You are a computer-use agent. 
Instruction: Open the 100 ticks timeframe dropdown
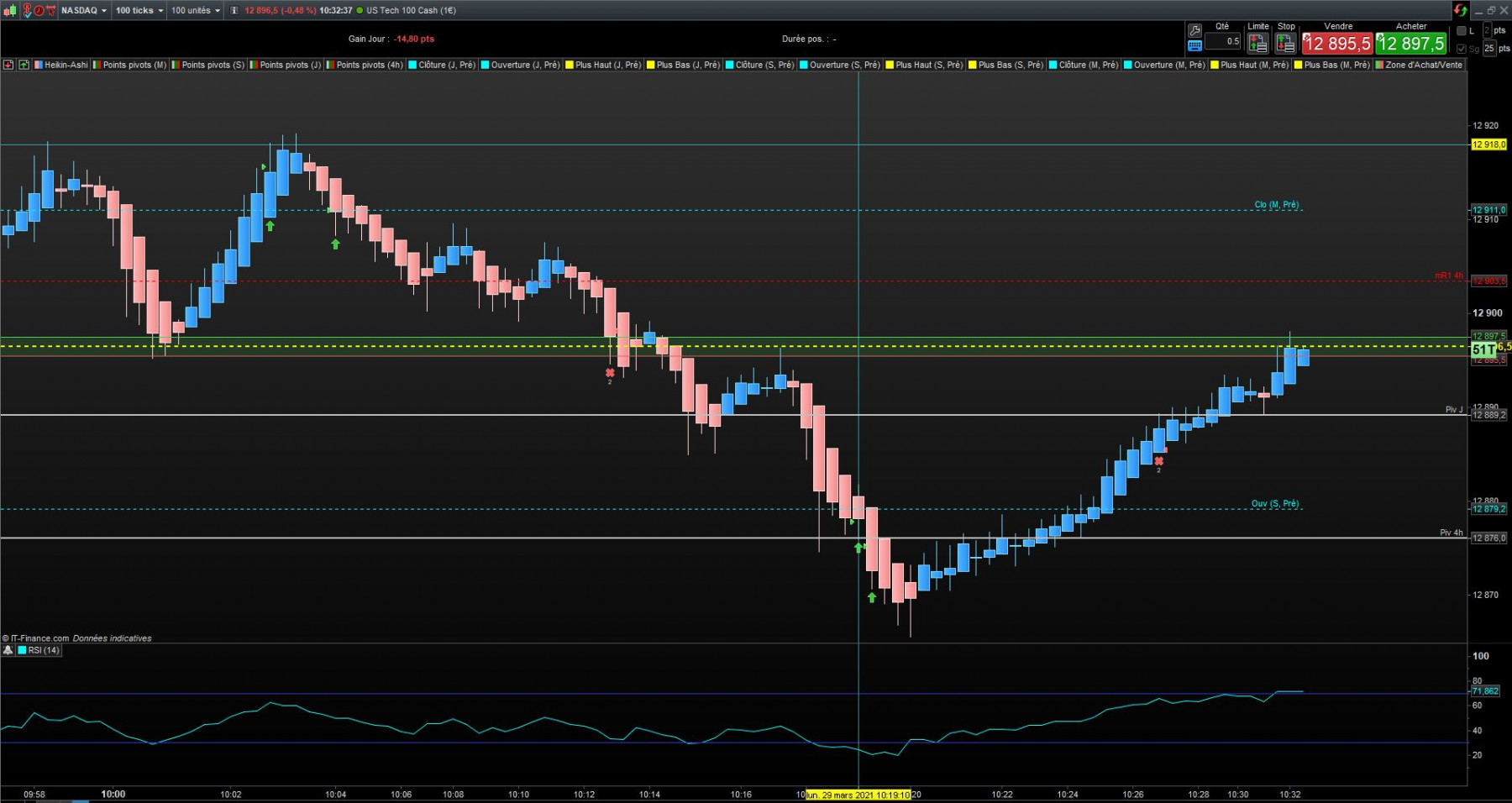[139, 10]
